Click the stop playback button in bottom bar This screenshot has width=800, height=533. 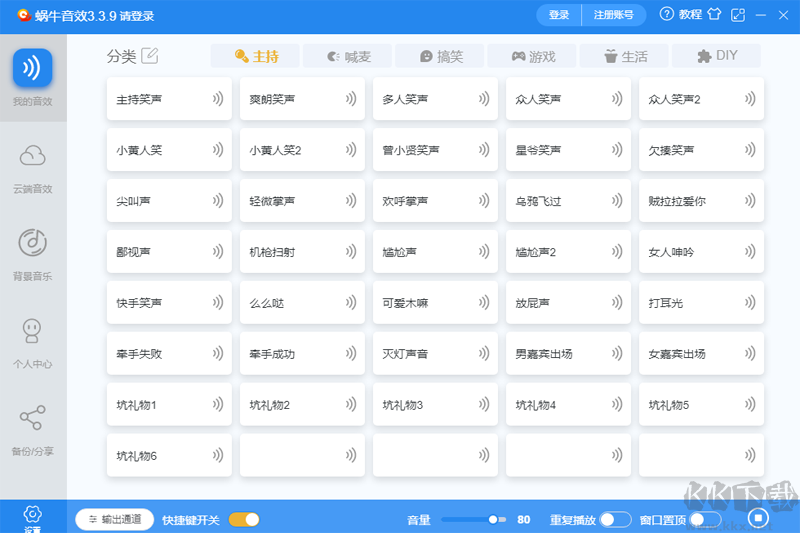(758, 518)
